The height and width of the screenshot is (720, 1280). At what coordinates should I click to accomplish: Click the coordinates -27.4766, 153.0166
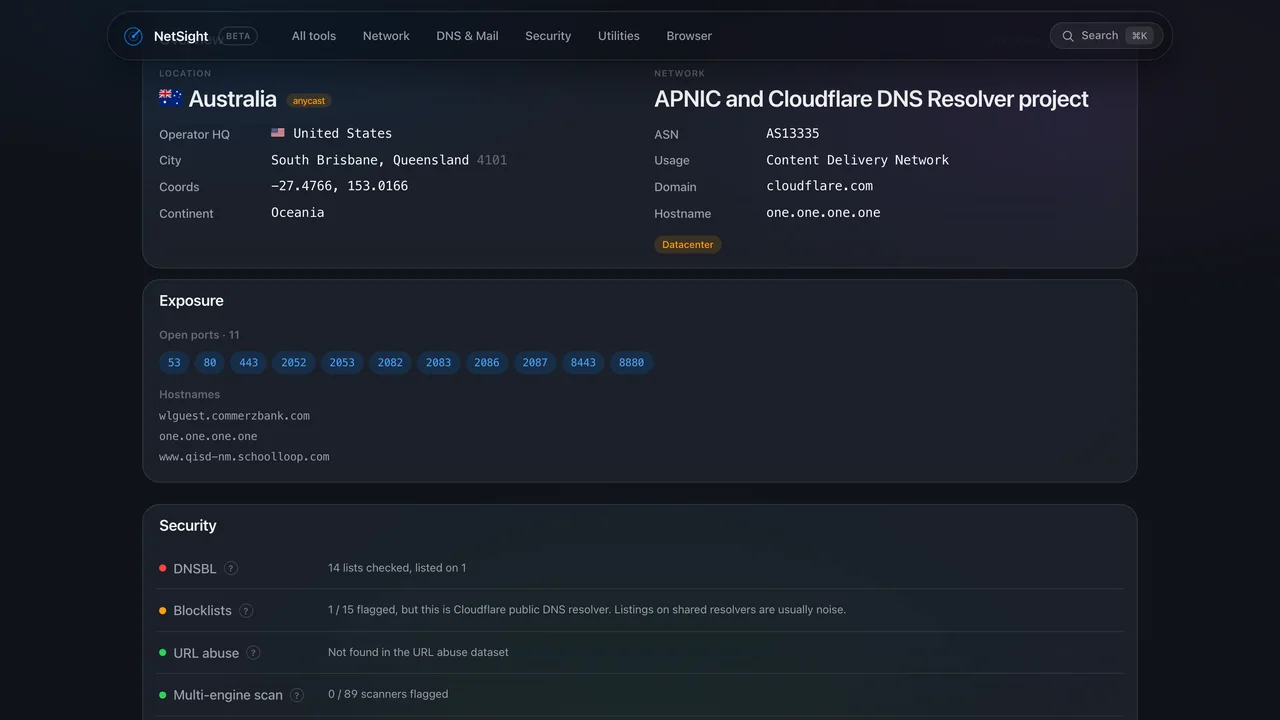tap(340, 186)
